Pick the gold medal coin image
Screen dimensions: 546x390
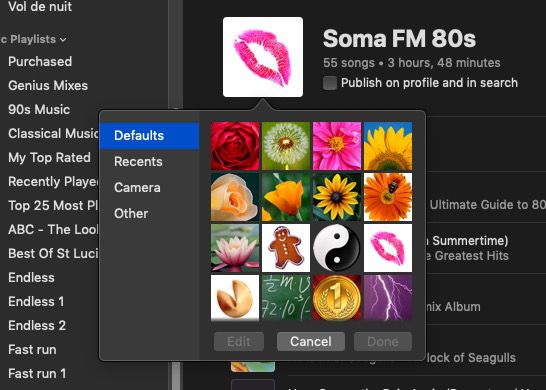[337, 298]
